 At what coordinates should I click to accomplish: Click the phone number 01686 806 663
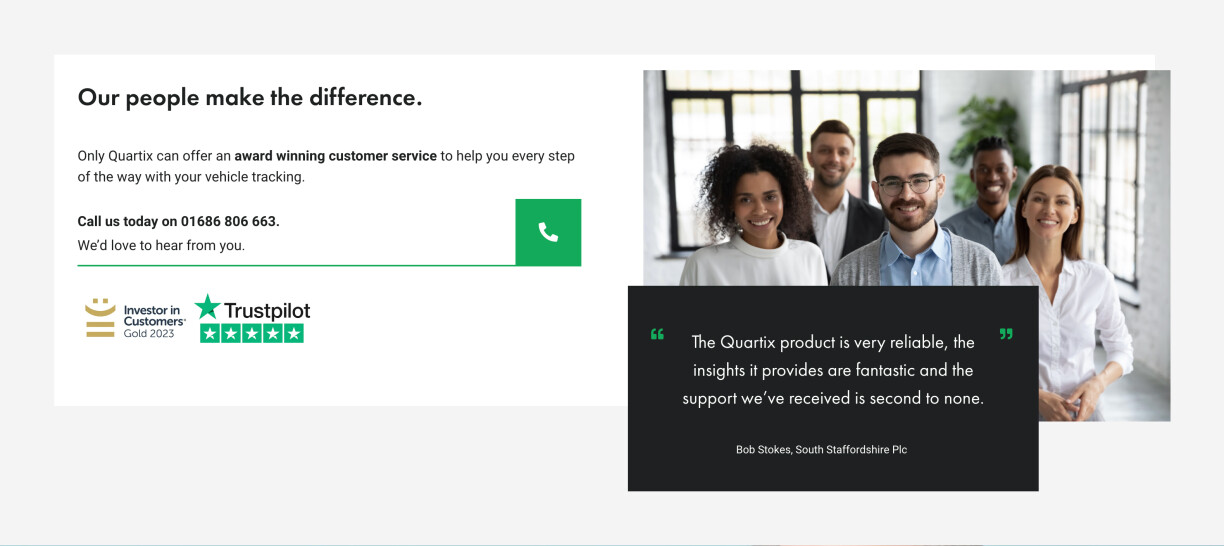pos(229,221)
